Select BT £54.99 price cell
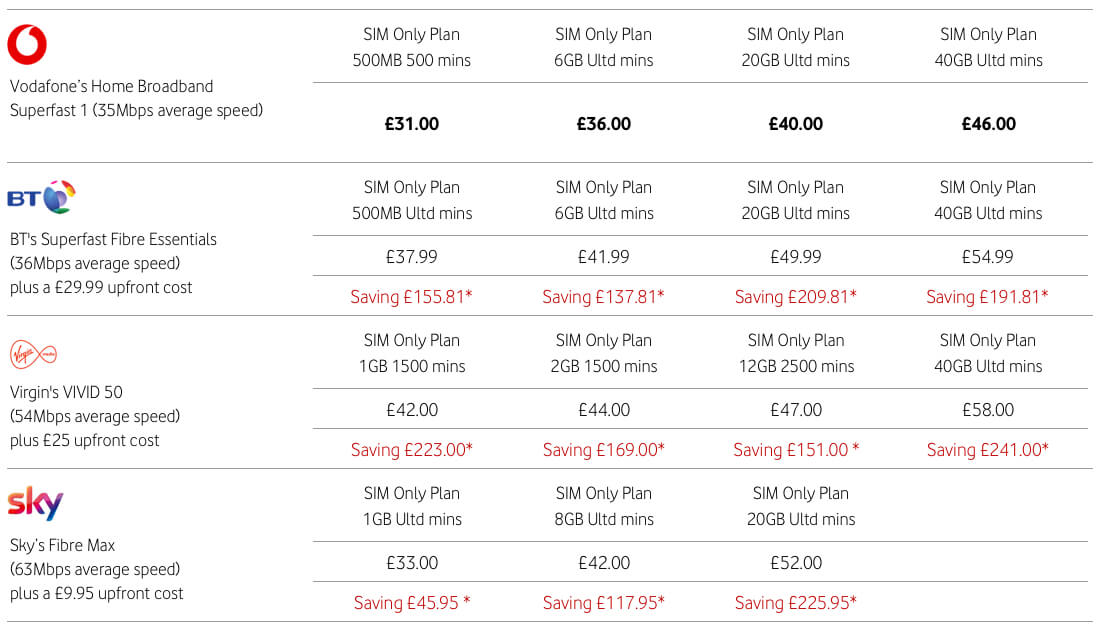 pos(988,257)
